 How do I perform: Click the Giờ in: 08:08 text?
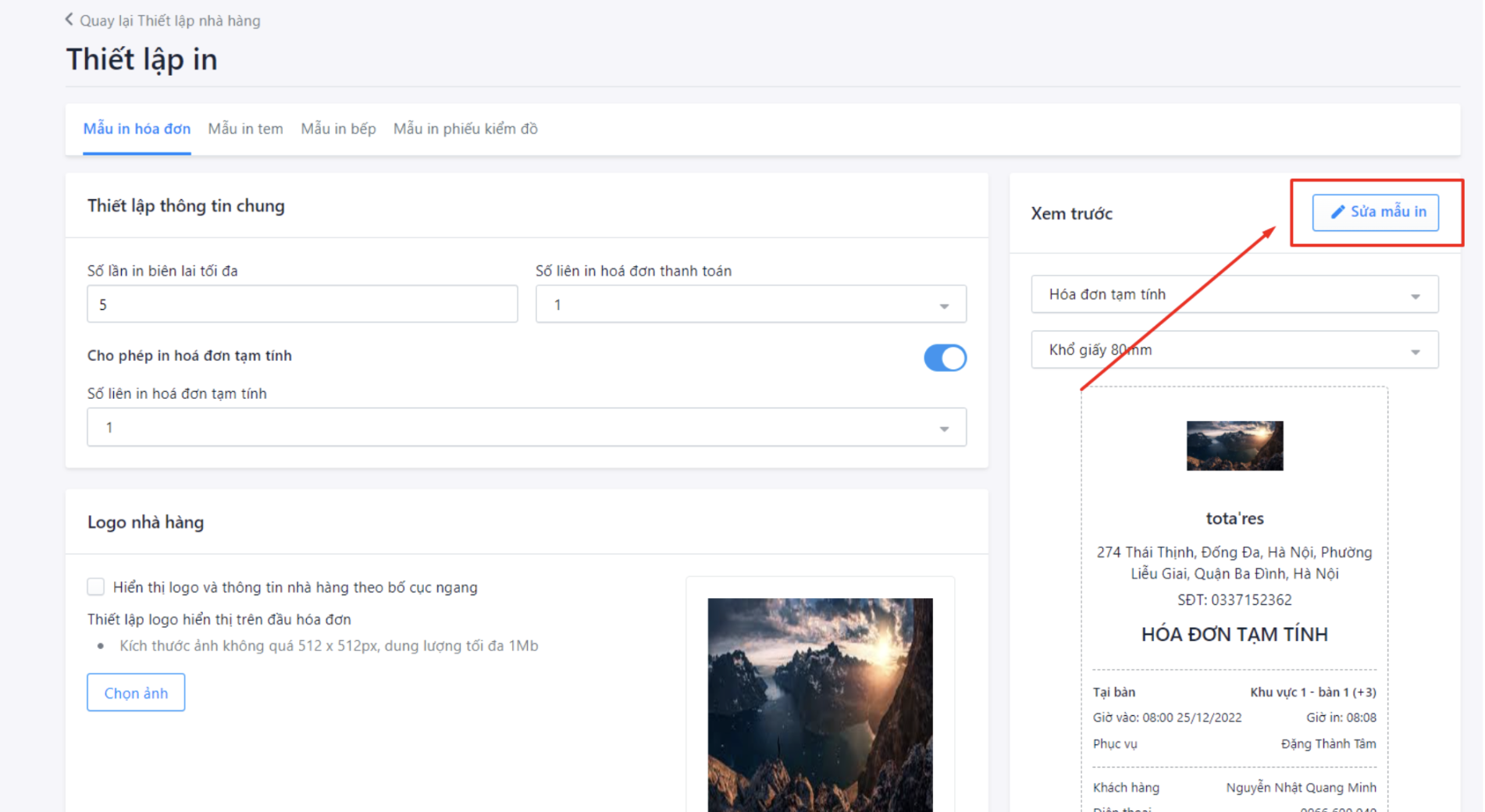(x=1341, y=718)
